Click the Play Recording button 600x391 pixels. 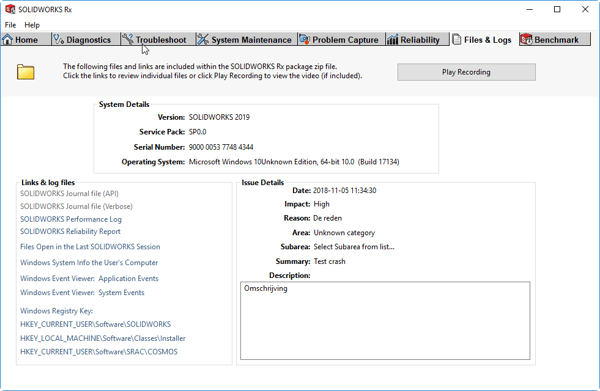tap(466, 72)
